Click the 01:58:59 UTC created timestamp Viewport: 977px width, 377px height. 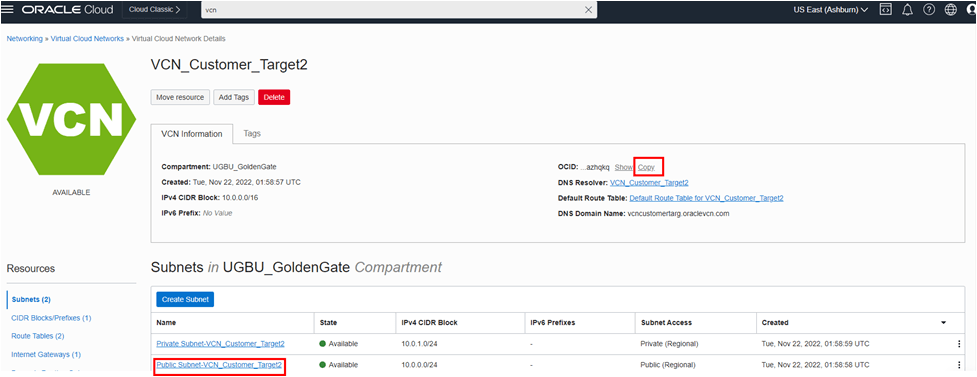(816, 344)
